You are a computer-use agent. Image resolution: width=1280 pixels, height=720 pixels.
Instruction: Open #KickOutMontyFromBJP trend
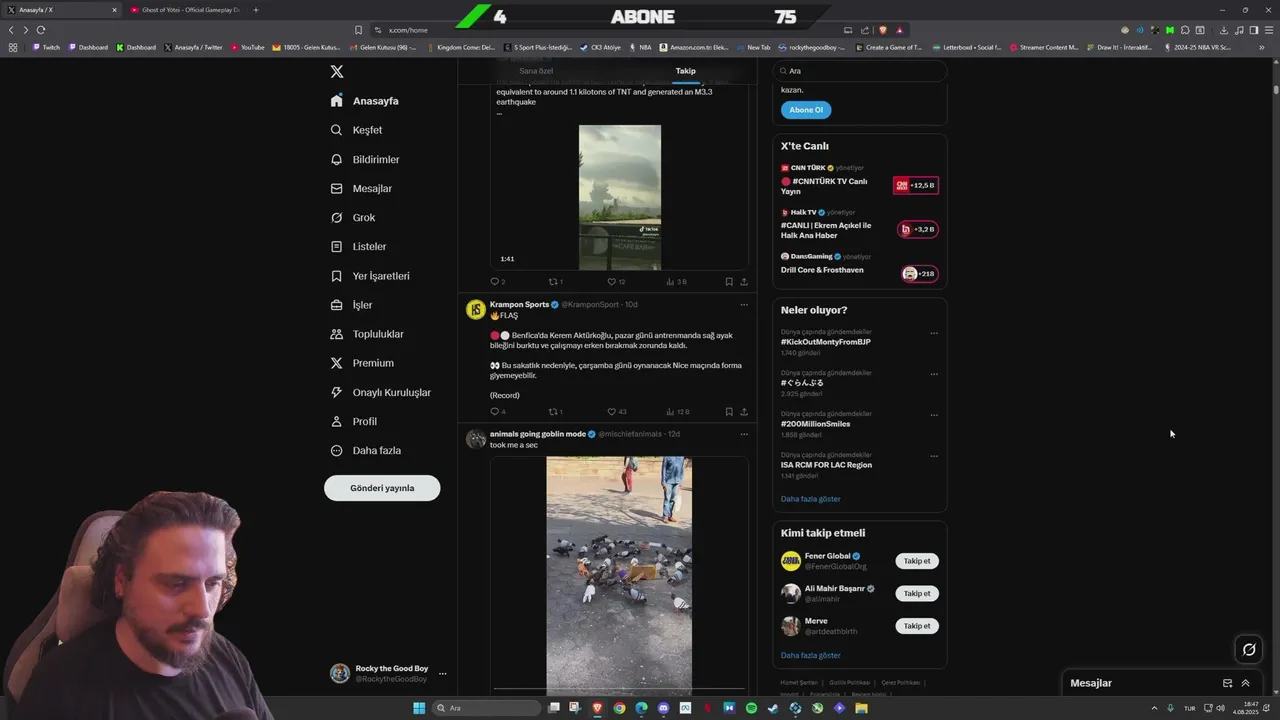(825, 342)
